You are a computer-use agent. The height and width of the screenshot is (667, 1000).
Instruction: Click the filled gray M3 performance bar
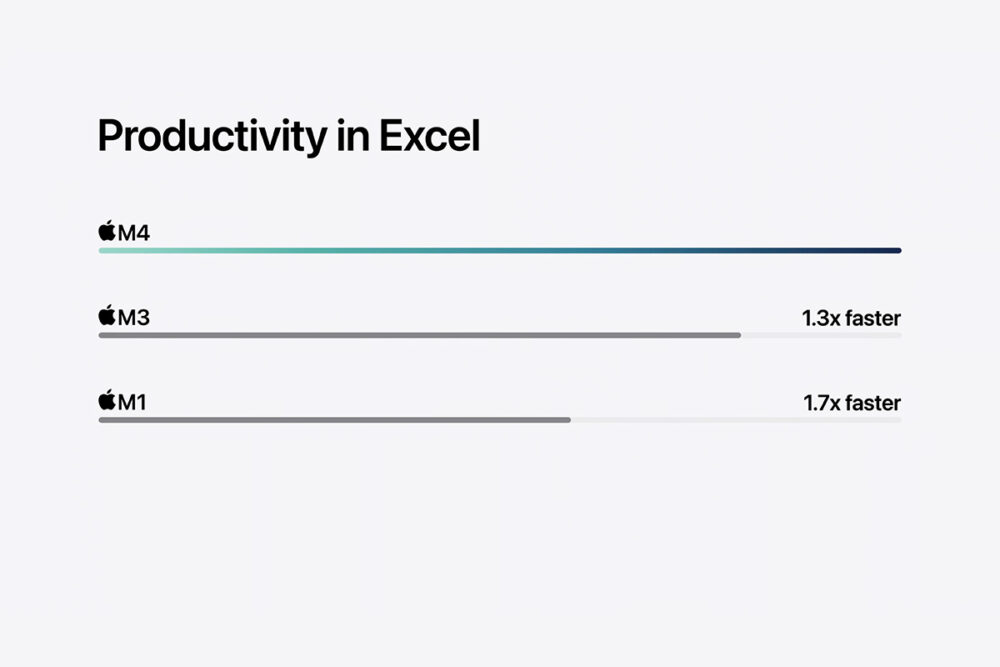pyautogui.click(x=420, y=335)
